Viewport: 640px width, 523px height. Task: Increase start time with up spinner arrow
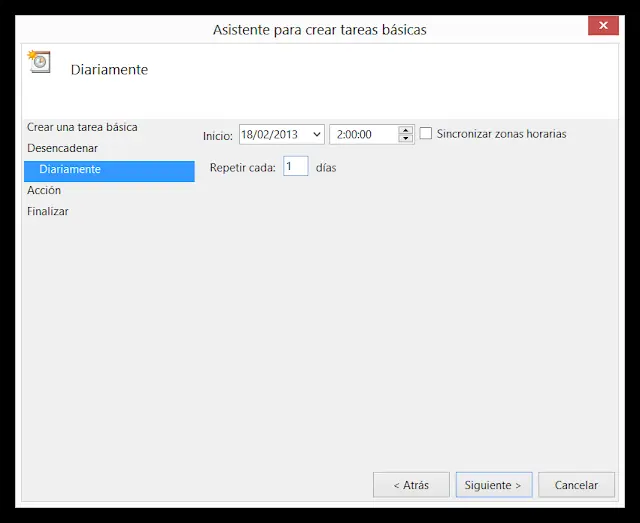coord(405,130)
